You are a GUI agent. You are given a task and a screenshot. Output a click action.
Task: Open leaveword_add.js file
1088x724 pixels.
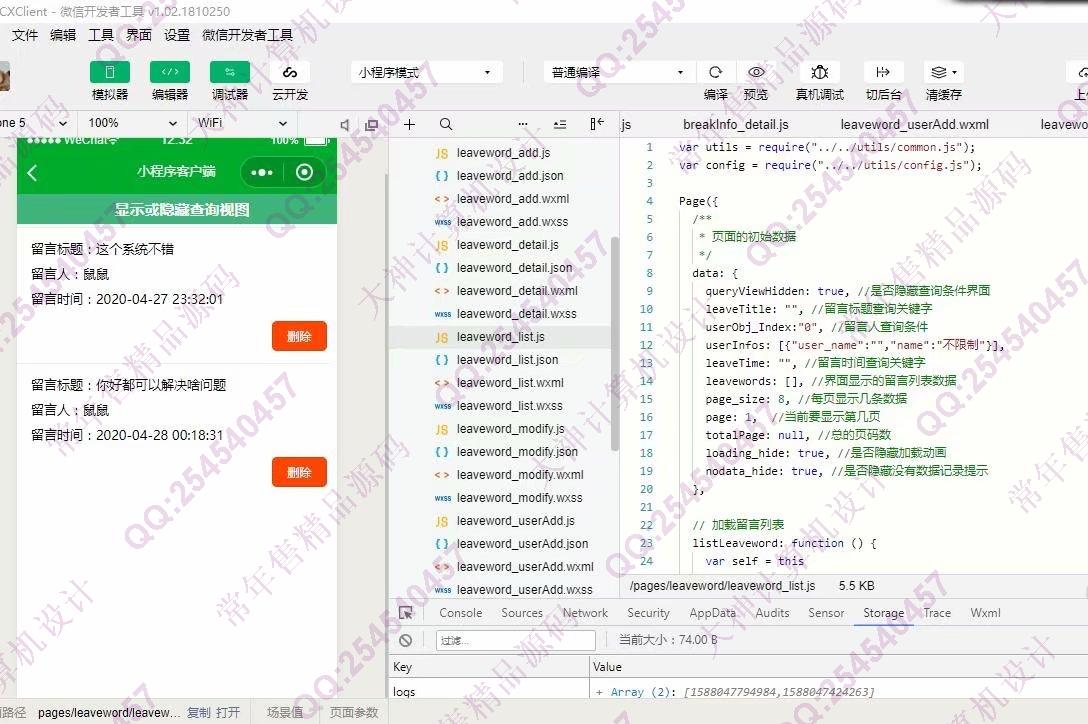coord(503,153)
